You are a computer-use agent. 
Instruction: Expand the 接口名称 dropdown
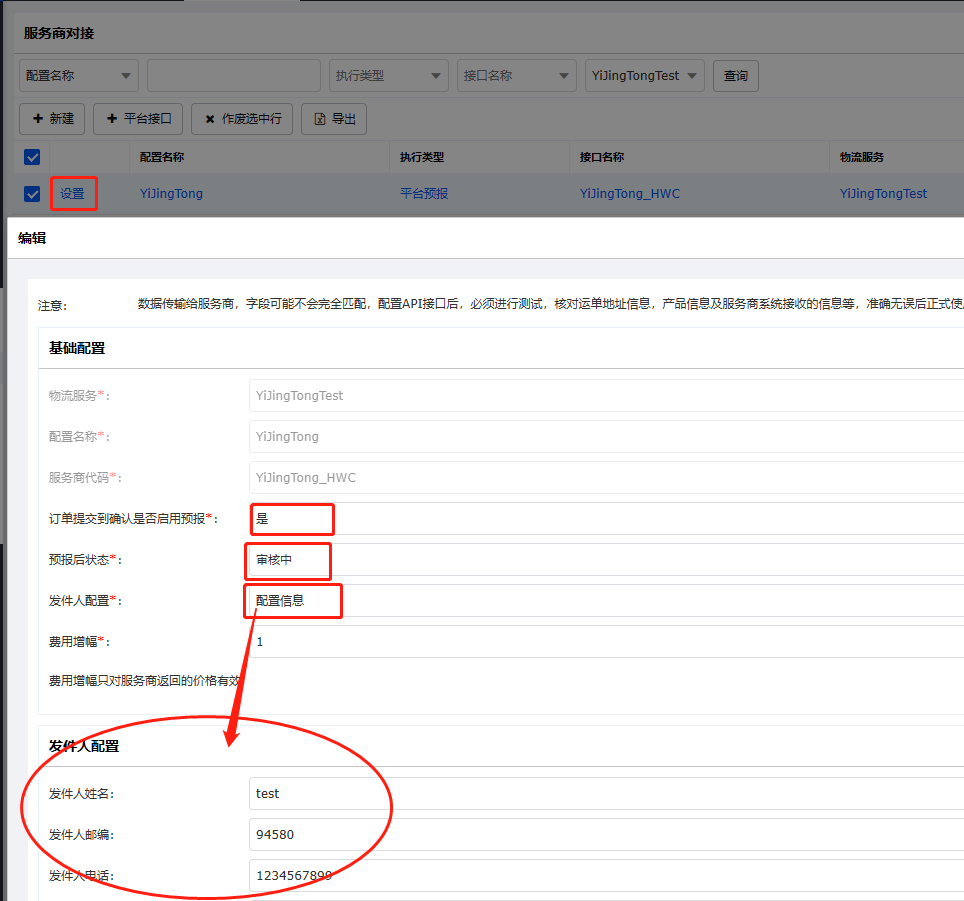pos(516,76)
